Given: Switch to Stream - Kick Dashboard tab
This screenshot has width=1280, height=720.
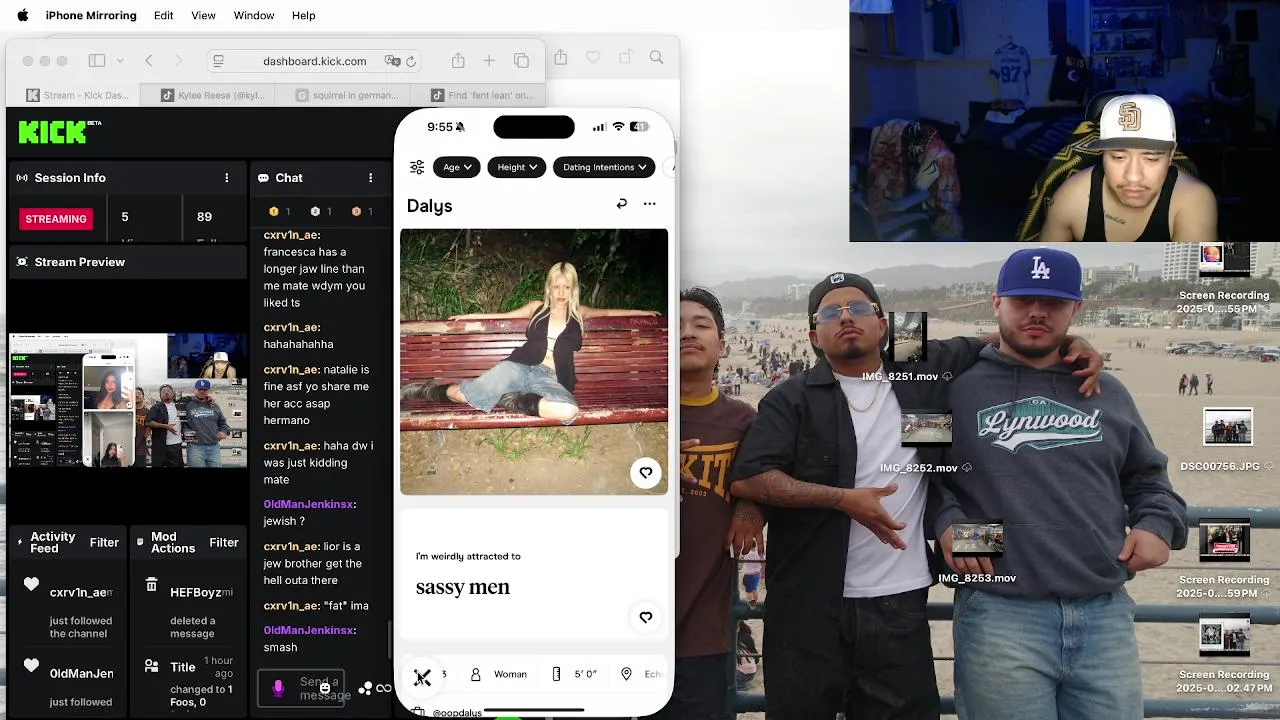Looking at the screenshot, I should pos(78,95).
